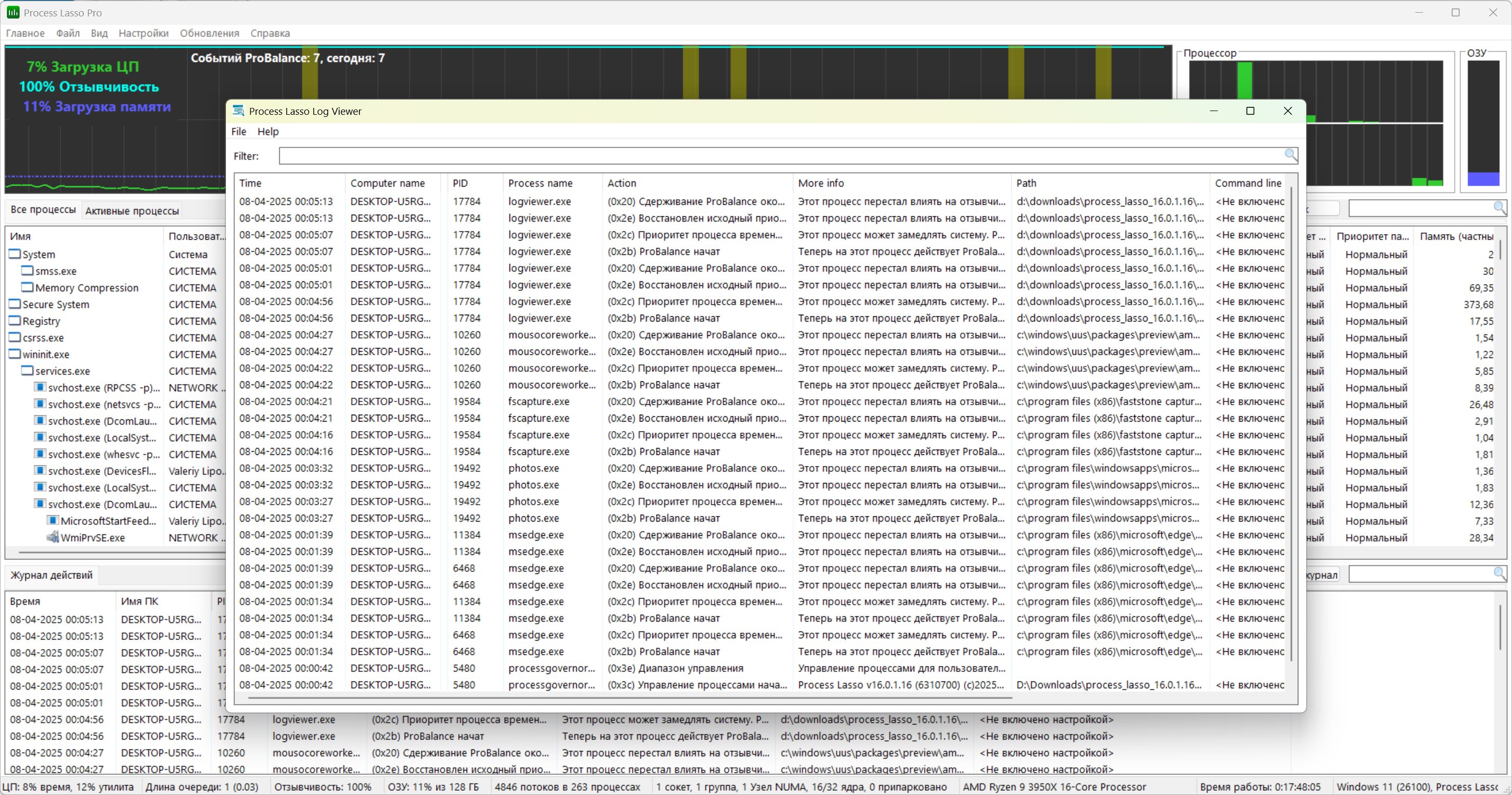Click the Process Lasso Pro app icon in title bar
This screenshot has width=1512, height=795.
(x=12, y=12)
